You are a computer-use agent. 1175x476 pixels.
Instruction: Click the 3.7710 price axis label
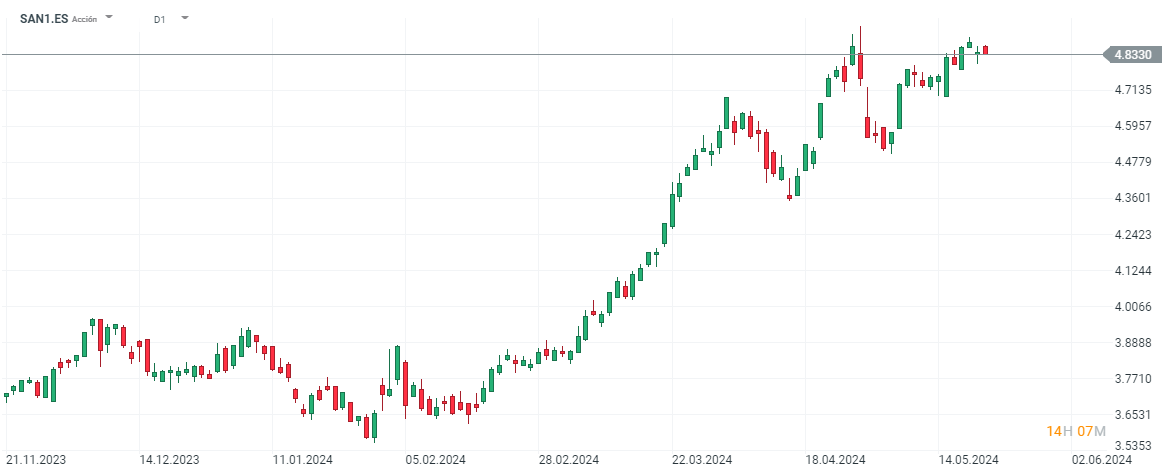point(1131,379)
